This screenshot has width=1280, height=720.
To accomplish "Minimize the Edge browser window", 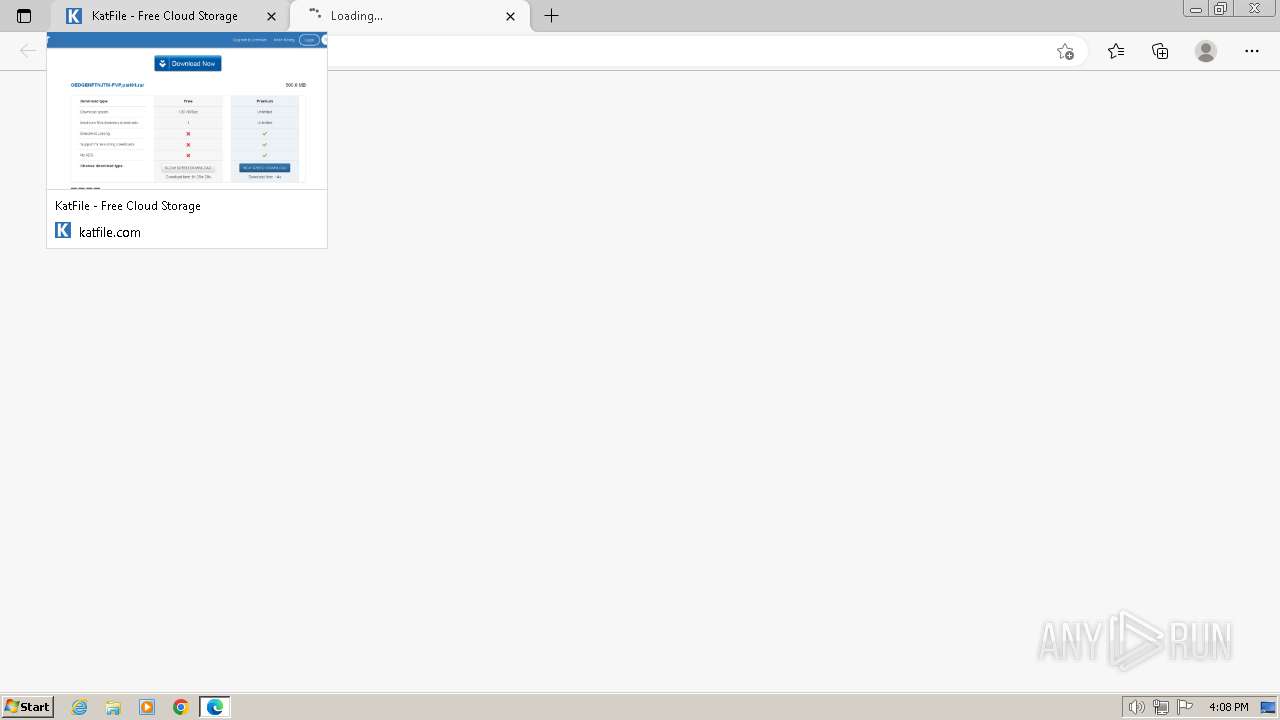I will 1196,9.
